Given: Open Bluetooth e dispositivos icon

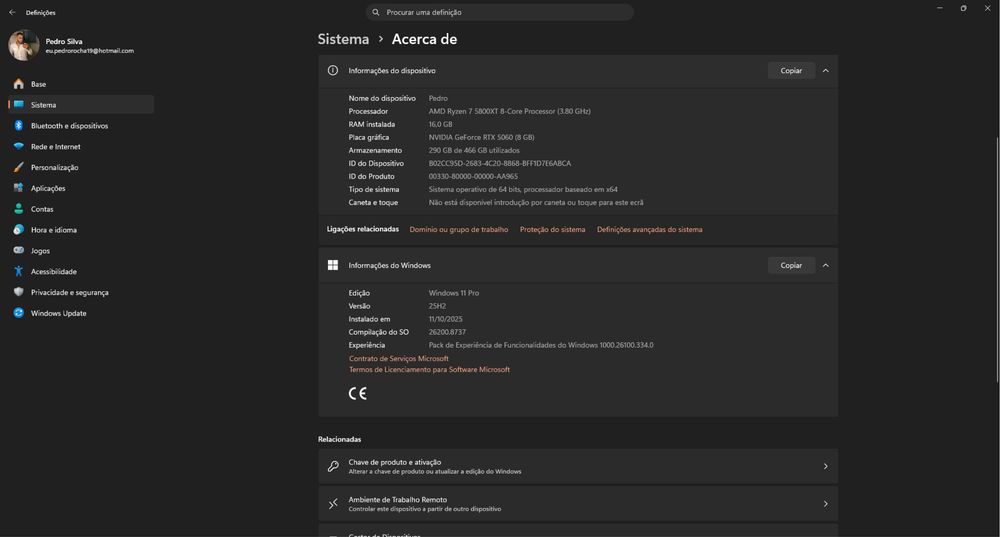Looking at the screenshot, I should [x=18, y=126].
